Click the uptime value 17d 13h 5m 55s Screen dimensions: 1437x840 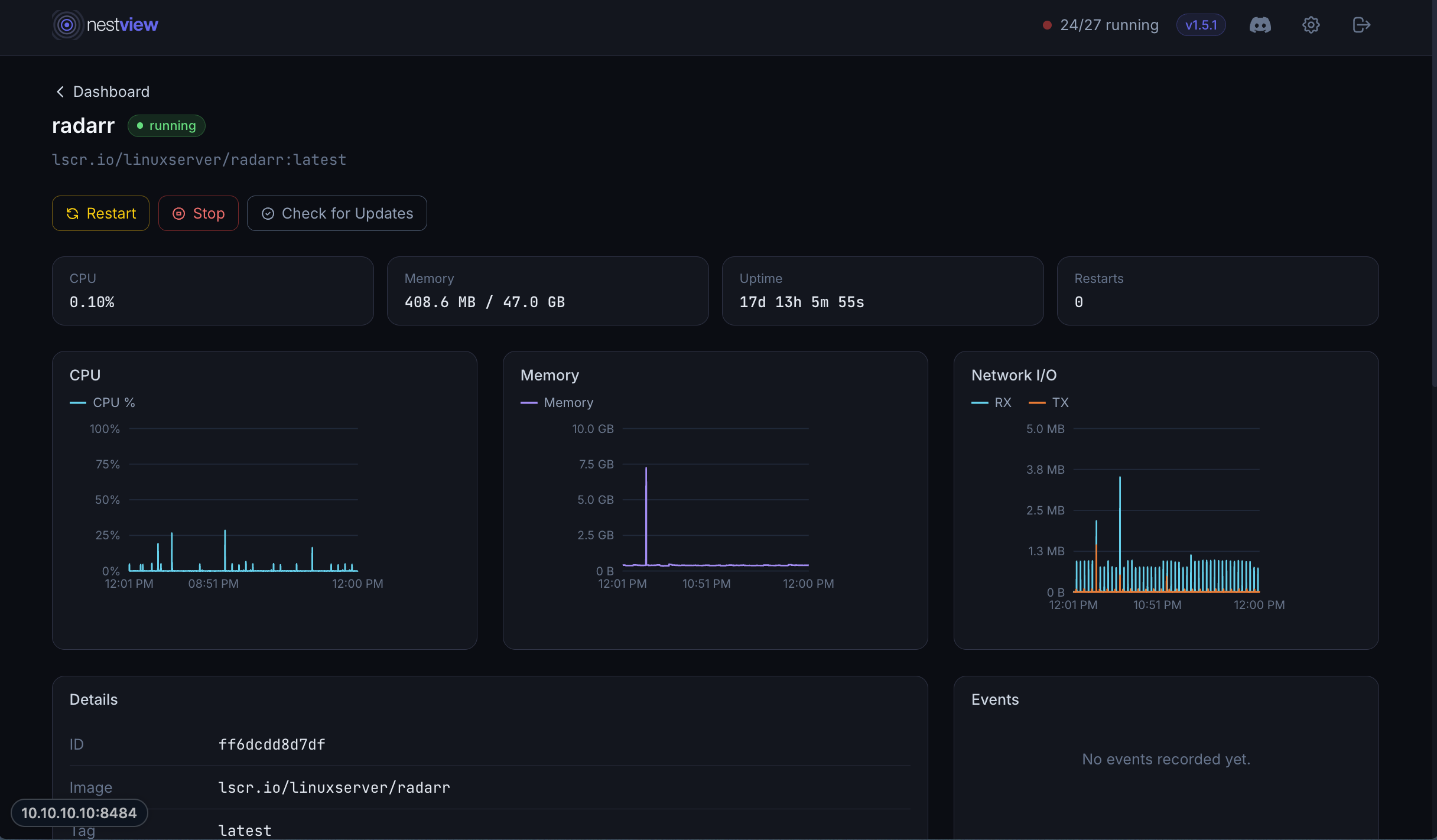[x=802, y=302]
